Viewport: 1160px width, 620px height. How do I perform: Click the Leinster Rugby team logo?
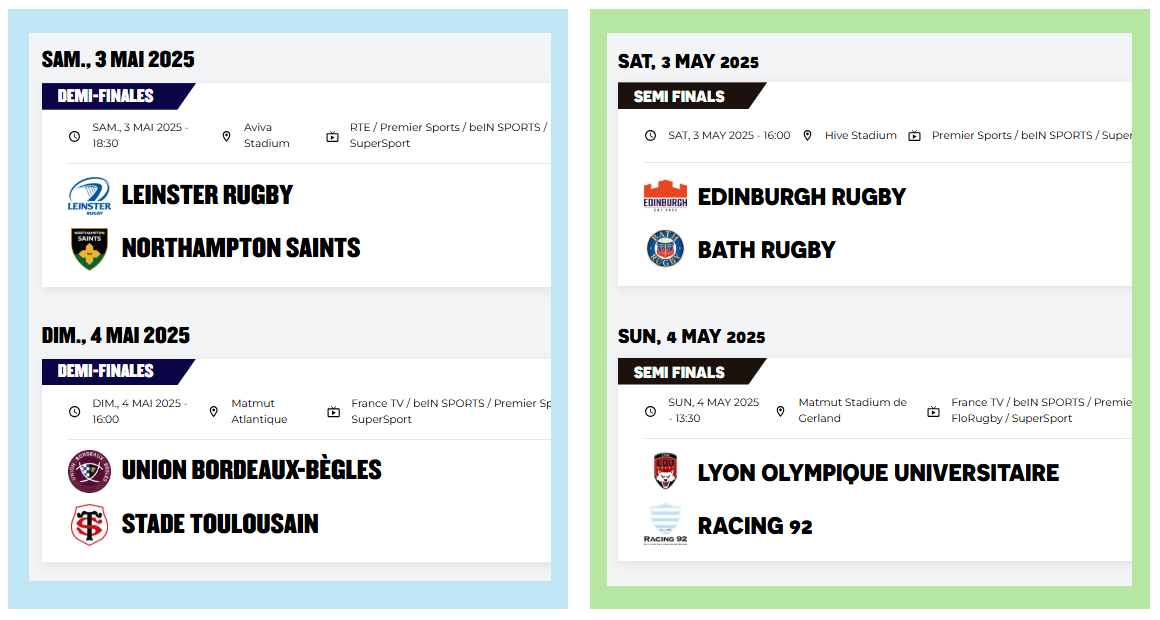(89, 195)
